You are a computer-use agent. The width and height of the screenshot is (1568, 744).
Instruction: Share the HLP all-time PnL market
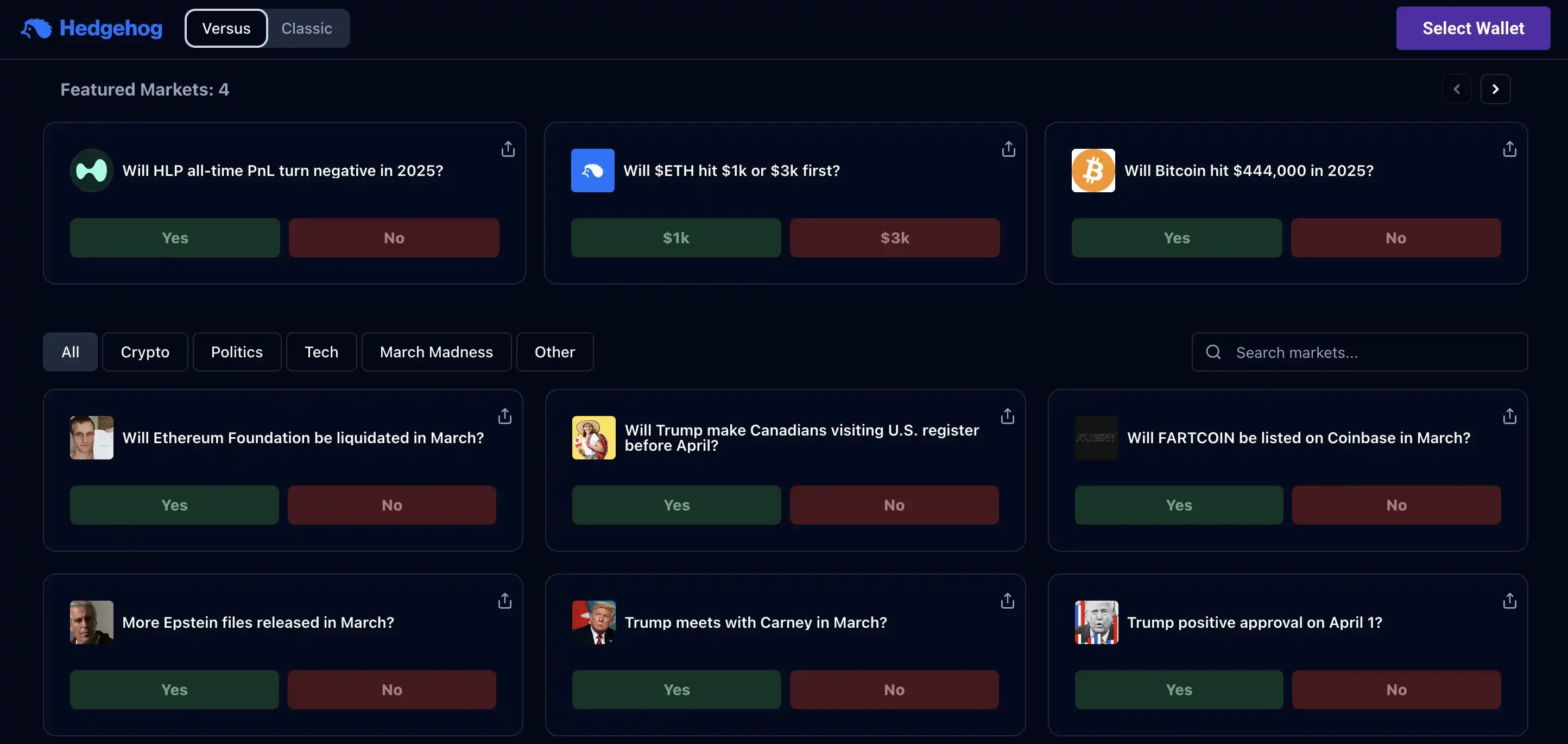[x=508, y=149]
